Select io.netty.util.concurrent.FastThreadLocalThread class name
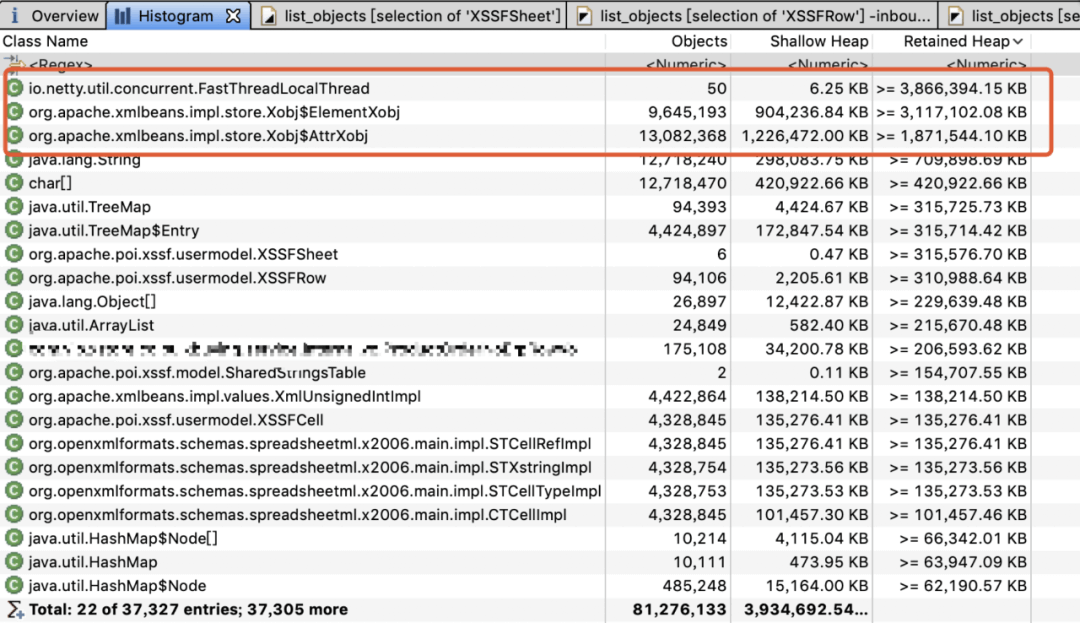The image size is (1080, 623). (199, 88)
